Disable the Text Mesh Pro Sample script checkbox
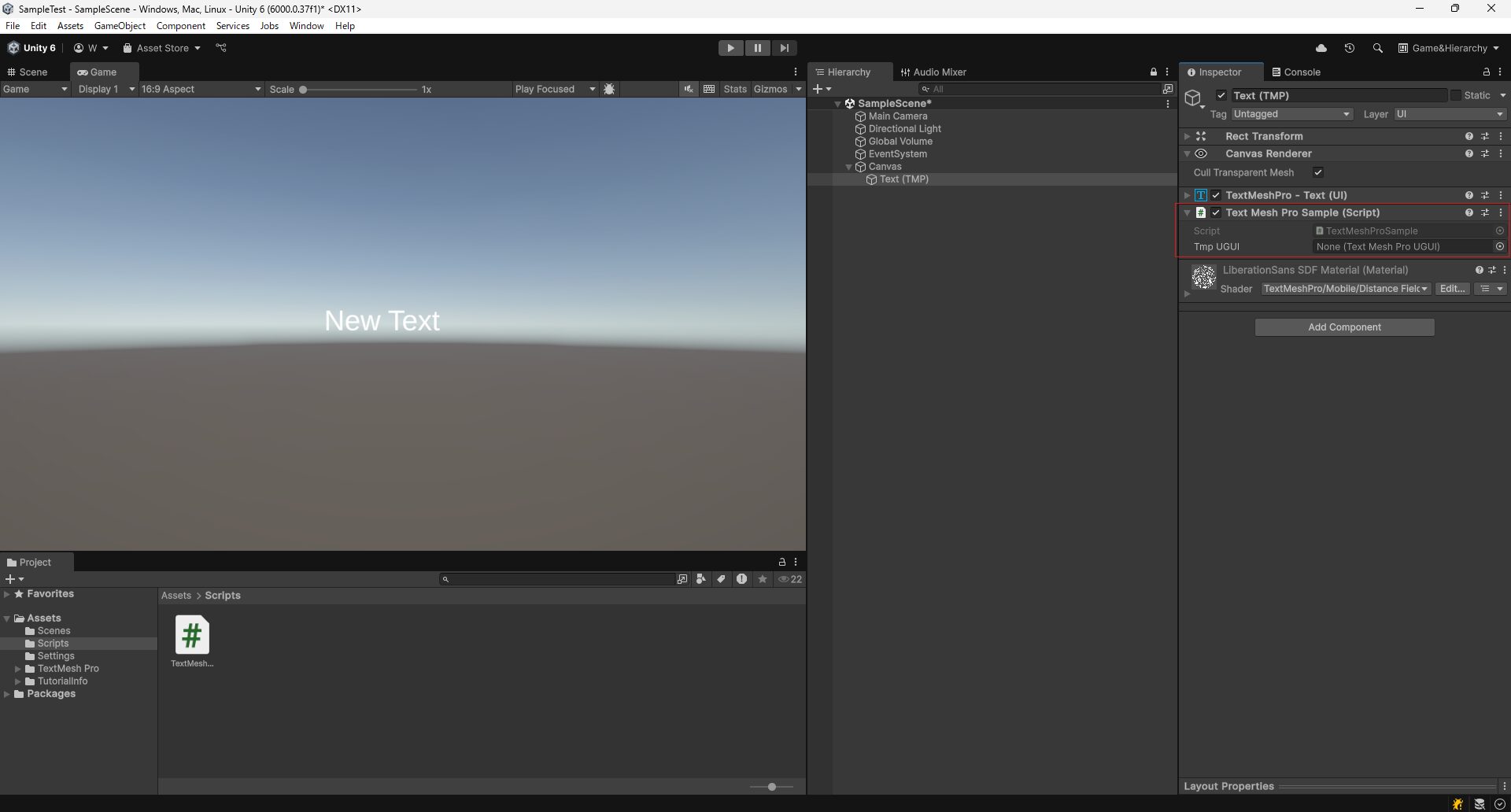 click(x=1216, y=212)
